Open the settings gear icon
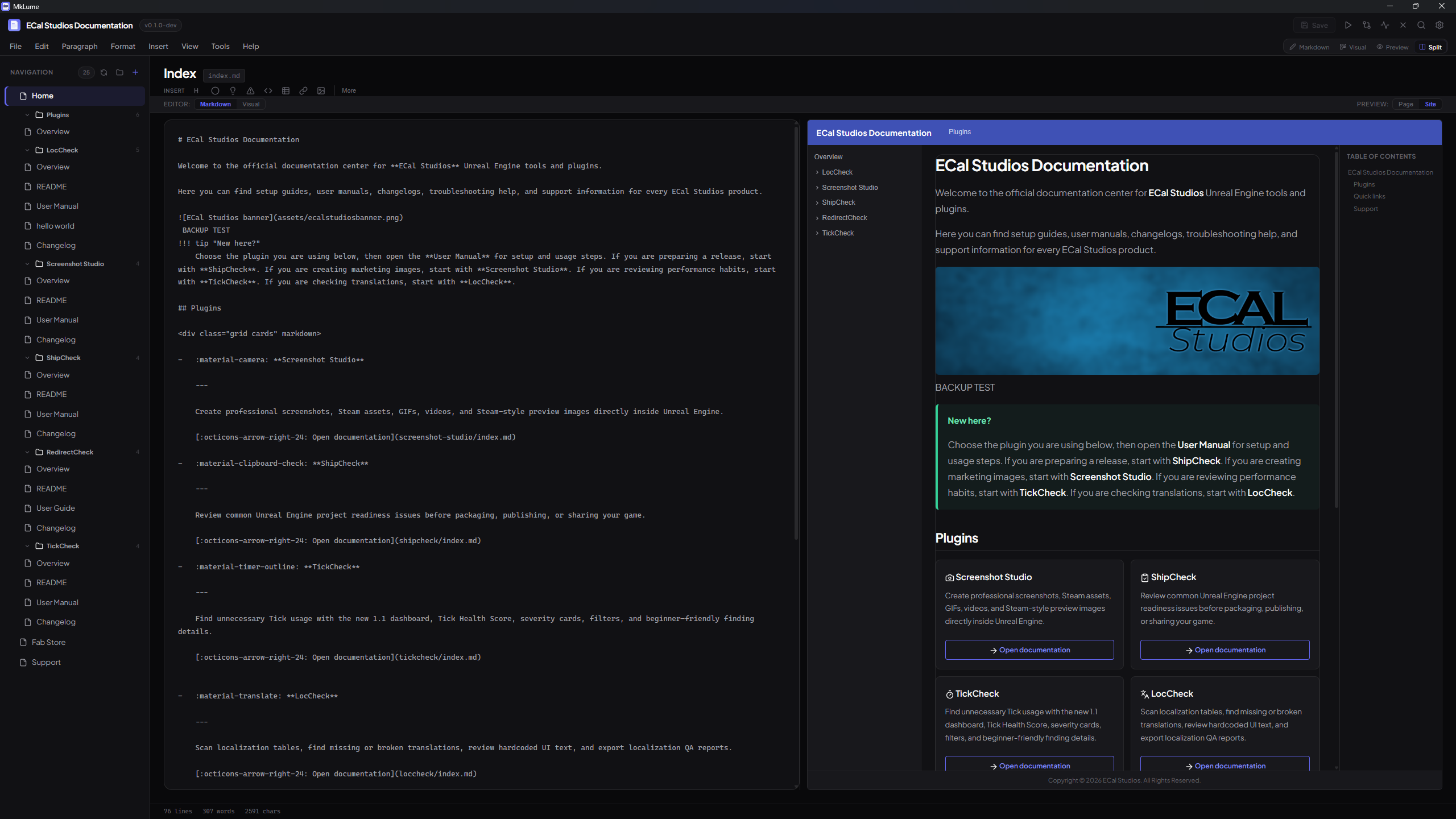Screen dimensions: 1456x819 click(x=1440, y=25)
